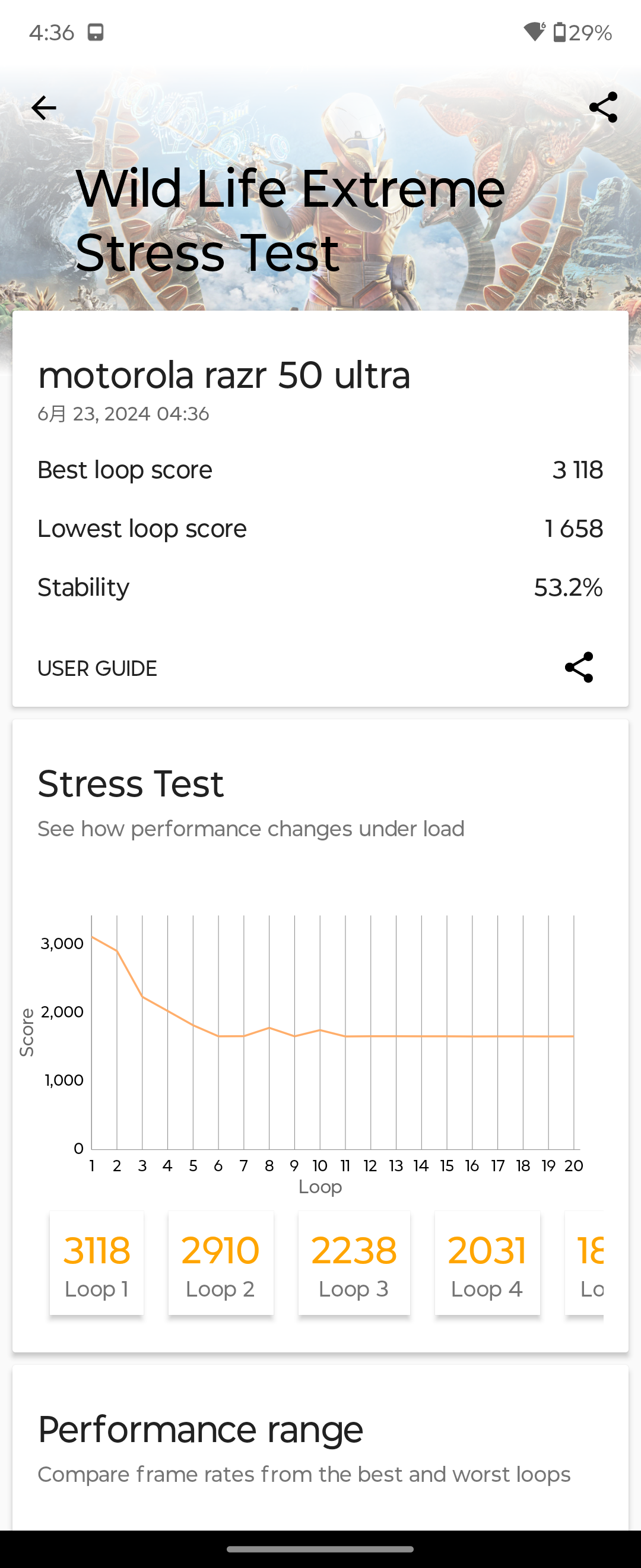
Task: Tap the Performance range heading
Action: 200,1430
